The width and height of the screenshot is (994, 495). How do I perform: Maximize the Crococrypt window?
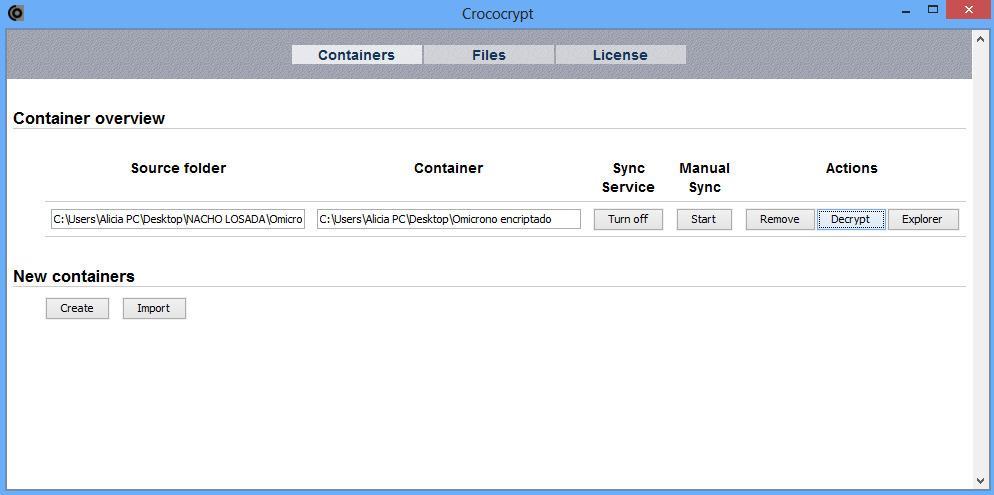pyautogui.click(x=933, y=10)
